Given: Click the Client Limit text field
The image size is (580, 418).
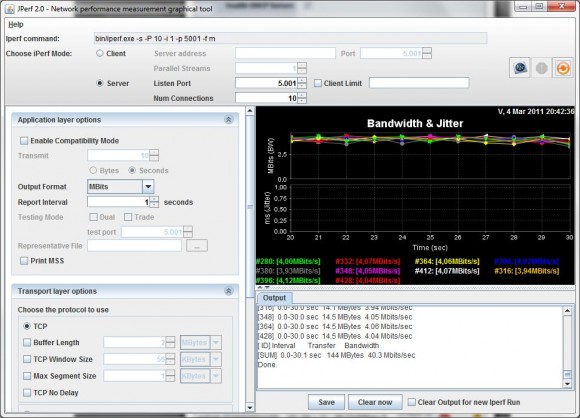Looking at the screenshot, I should pos(419,83).
